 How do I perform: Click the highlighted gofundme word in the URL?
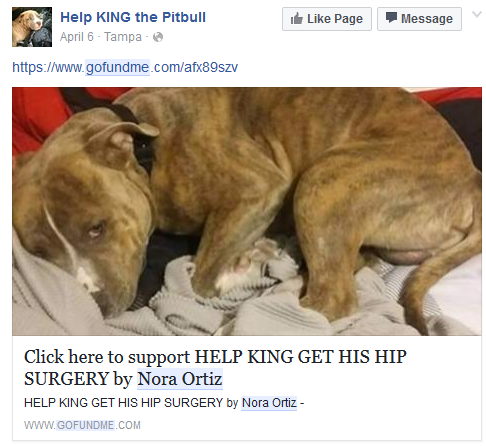(117, 67)
